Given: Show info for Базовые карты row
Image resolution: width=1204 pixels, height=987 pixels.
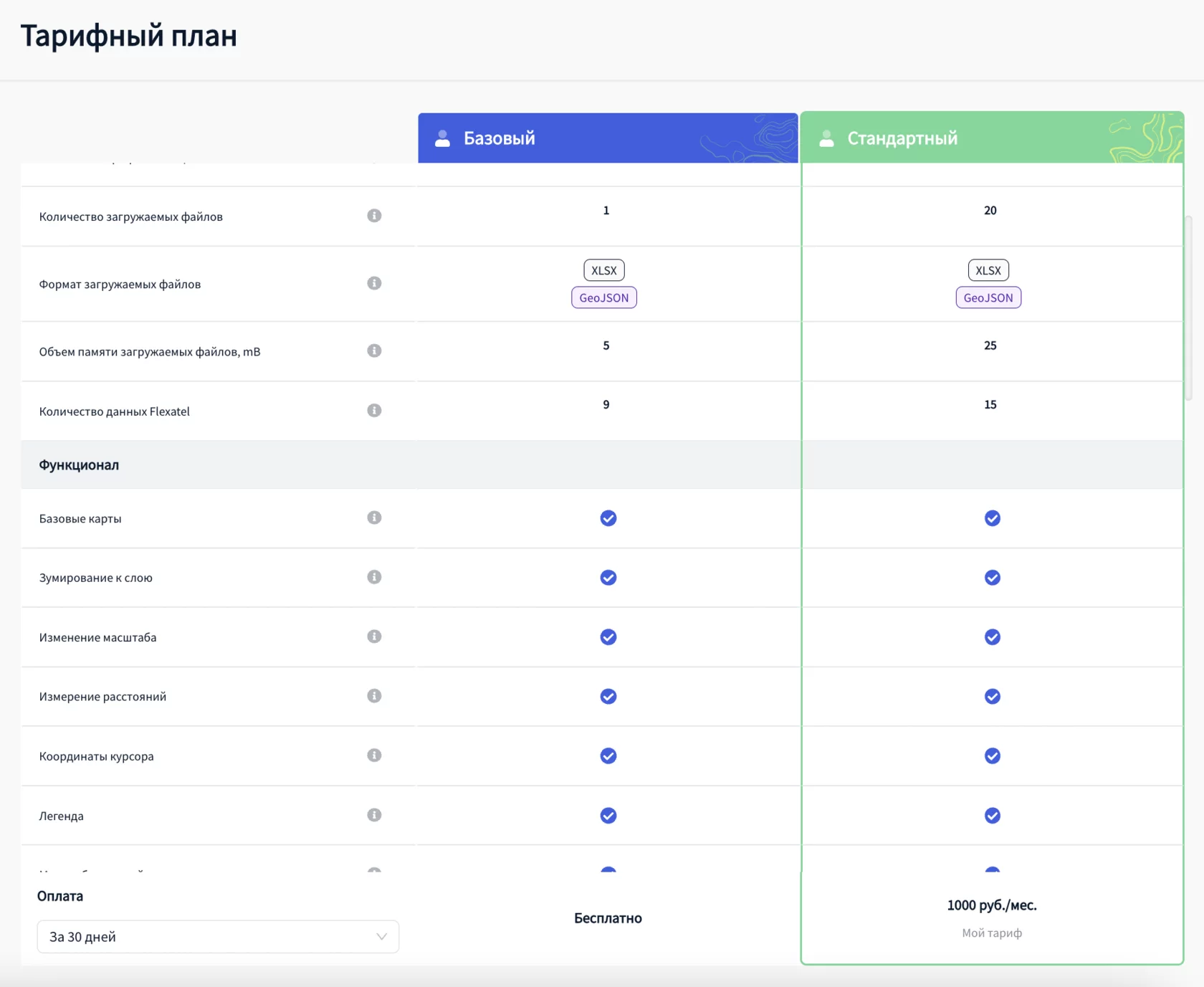Looking at the screenshot, I should point(374,518).
